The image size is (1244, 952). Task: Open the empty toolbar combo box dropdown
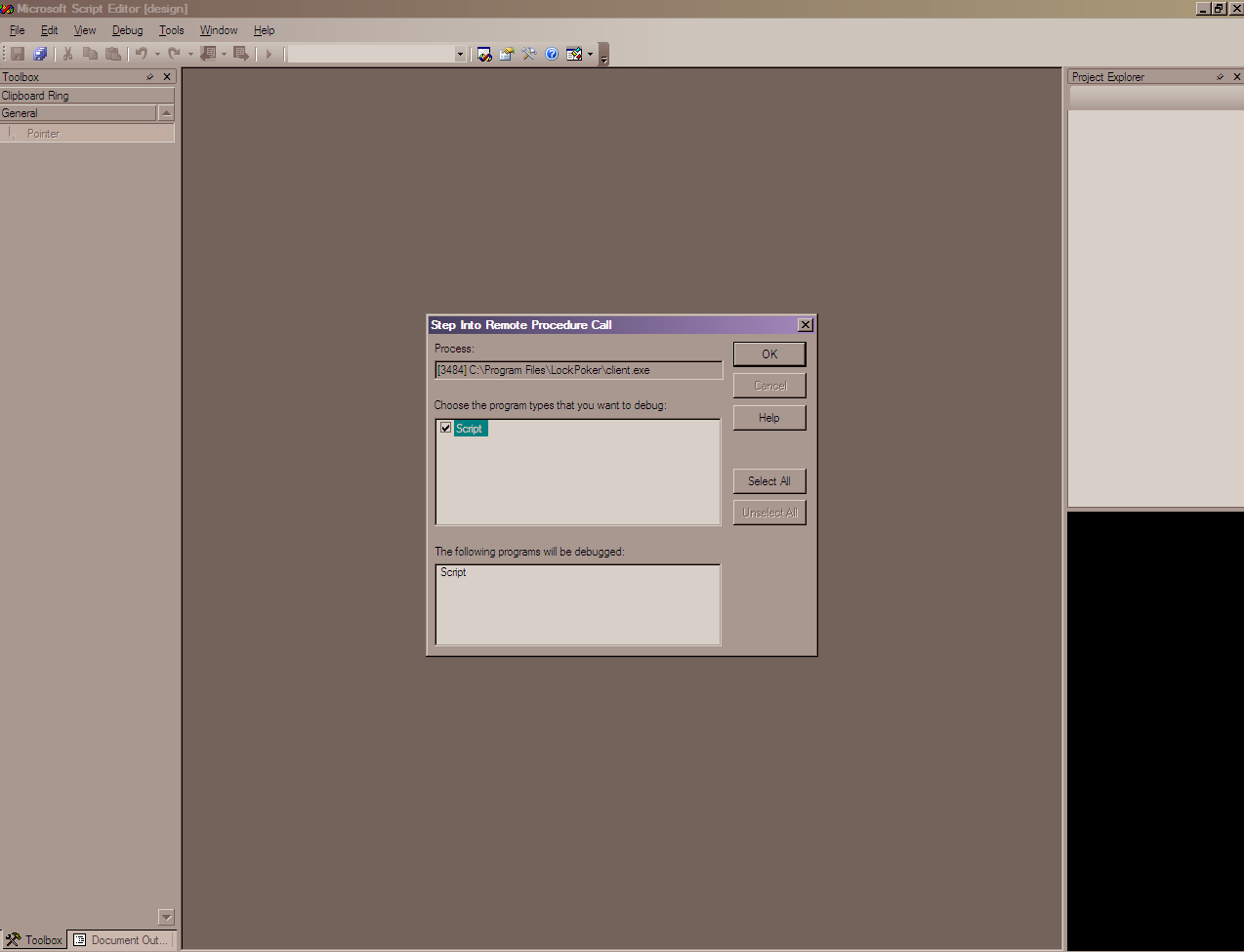point(460,54)
